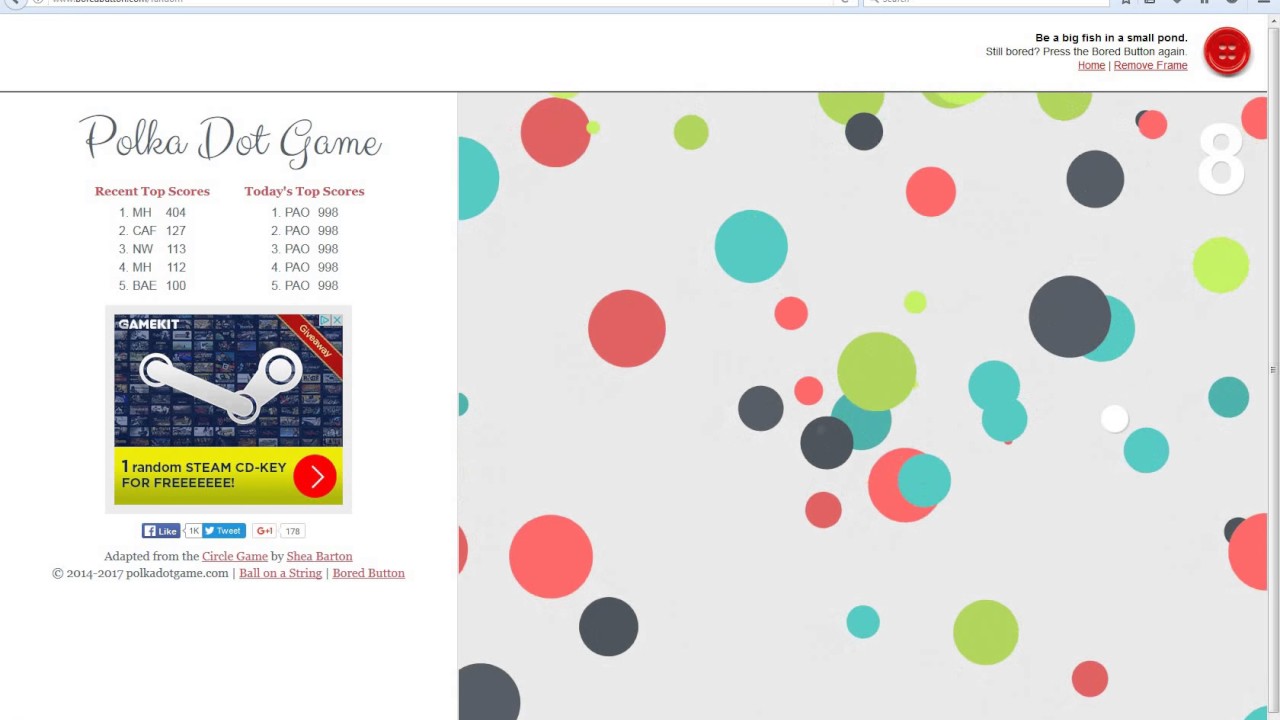Click the red Bored Button icon

tap(1227, 52)
